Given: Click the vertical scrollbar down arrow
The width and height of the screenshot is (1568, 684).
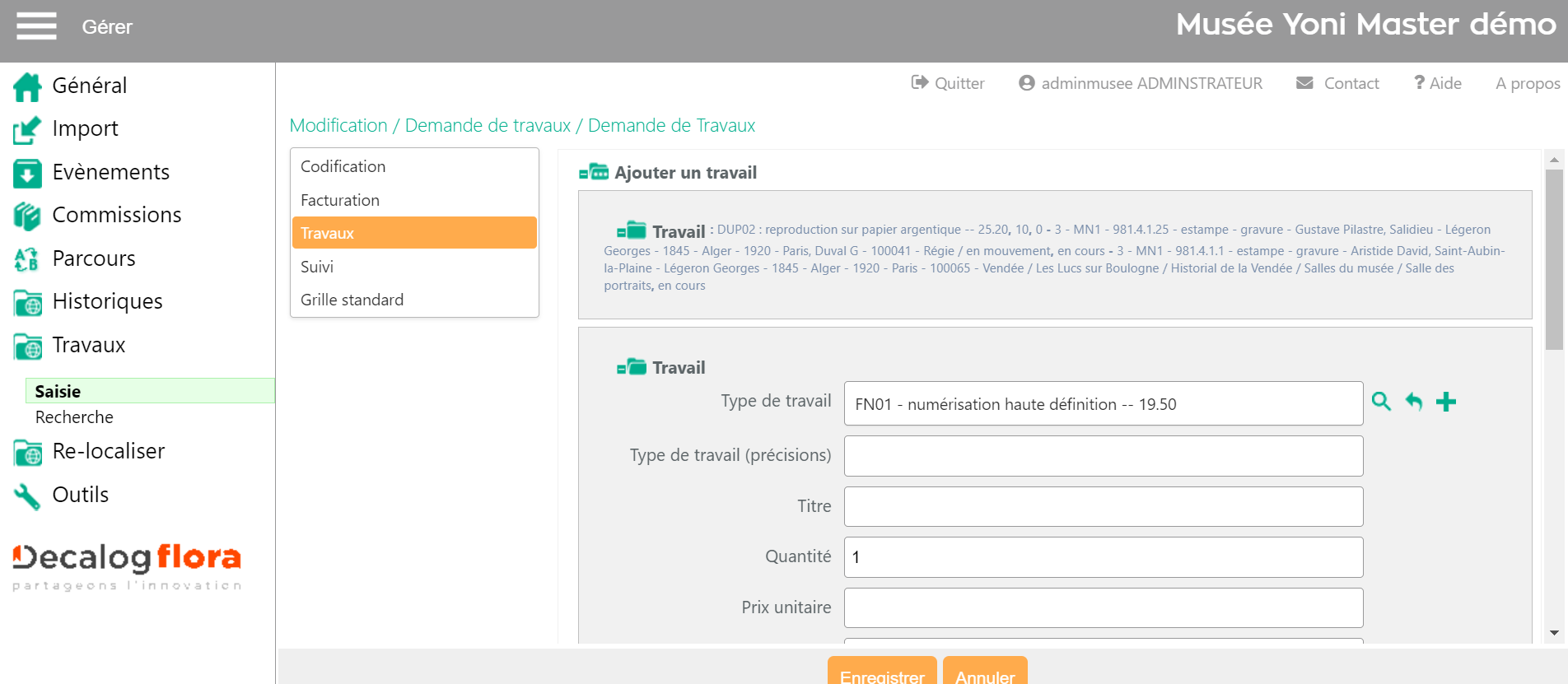Looking at the screenshot, I should [x=1554, y=633].
